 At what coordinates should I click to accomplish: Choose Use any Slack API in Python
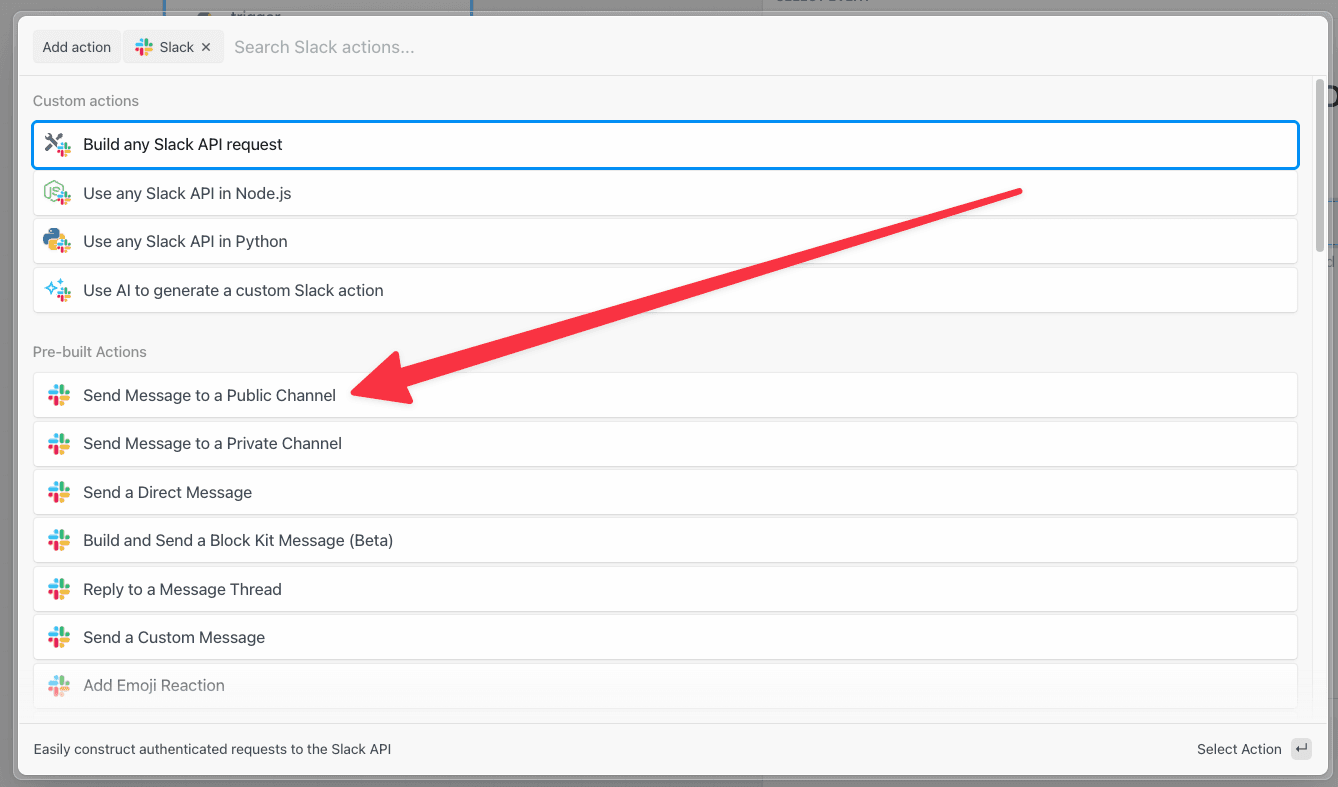[x=665, y=241]
